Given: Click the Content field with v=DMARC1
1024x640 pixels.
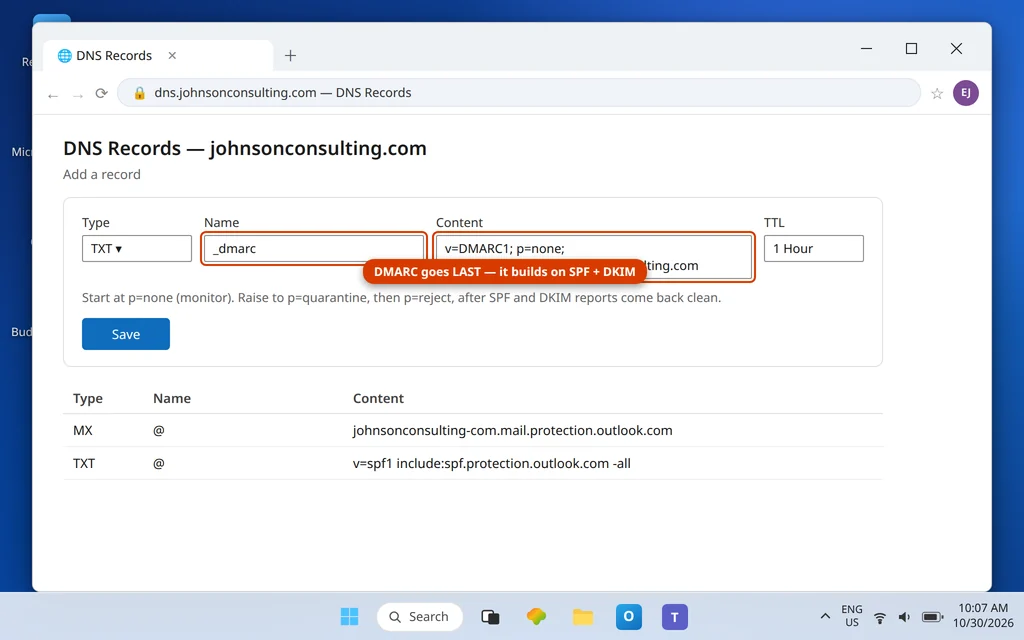Looking at the screenshot, I should click(x=594, y=257).
